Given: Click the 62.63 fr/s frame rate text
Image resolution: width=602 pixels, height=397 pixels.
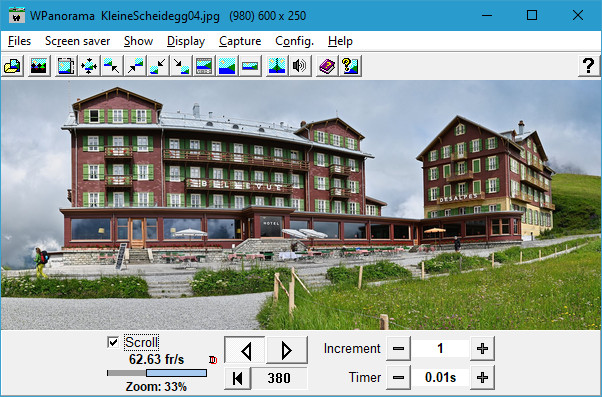Looking at the screenshot, I should point(157,360).
